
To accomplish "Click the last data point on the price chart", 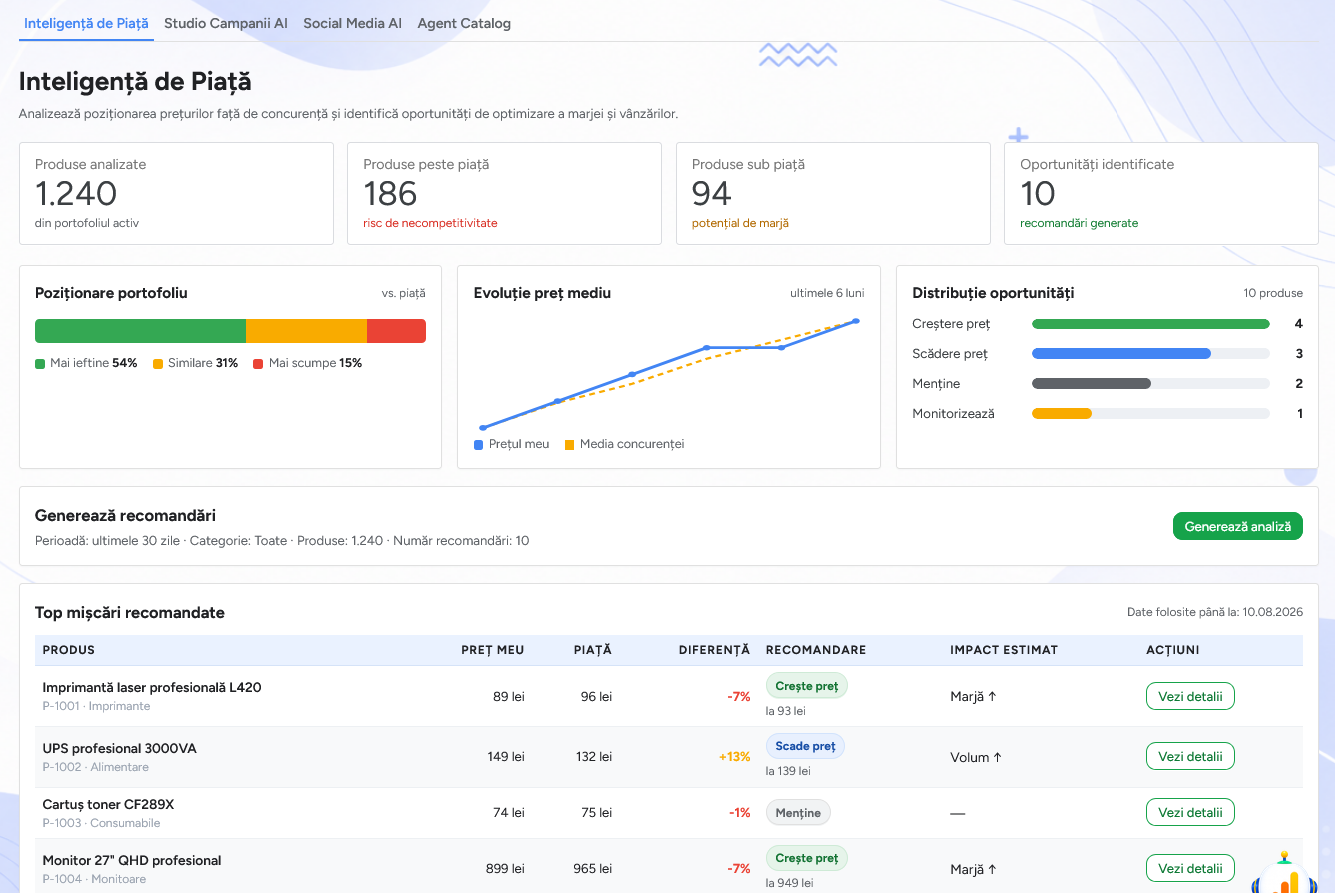I will pos(856,321).
